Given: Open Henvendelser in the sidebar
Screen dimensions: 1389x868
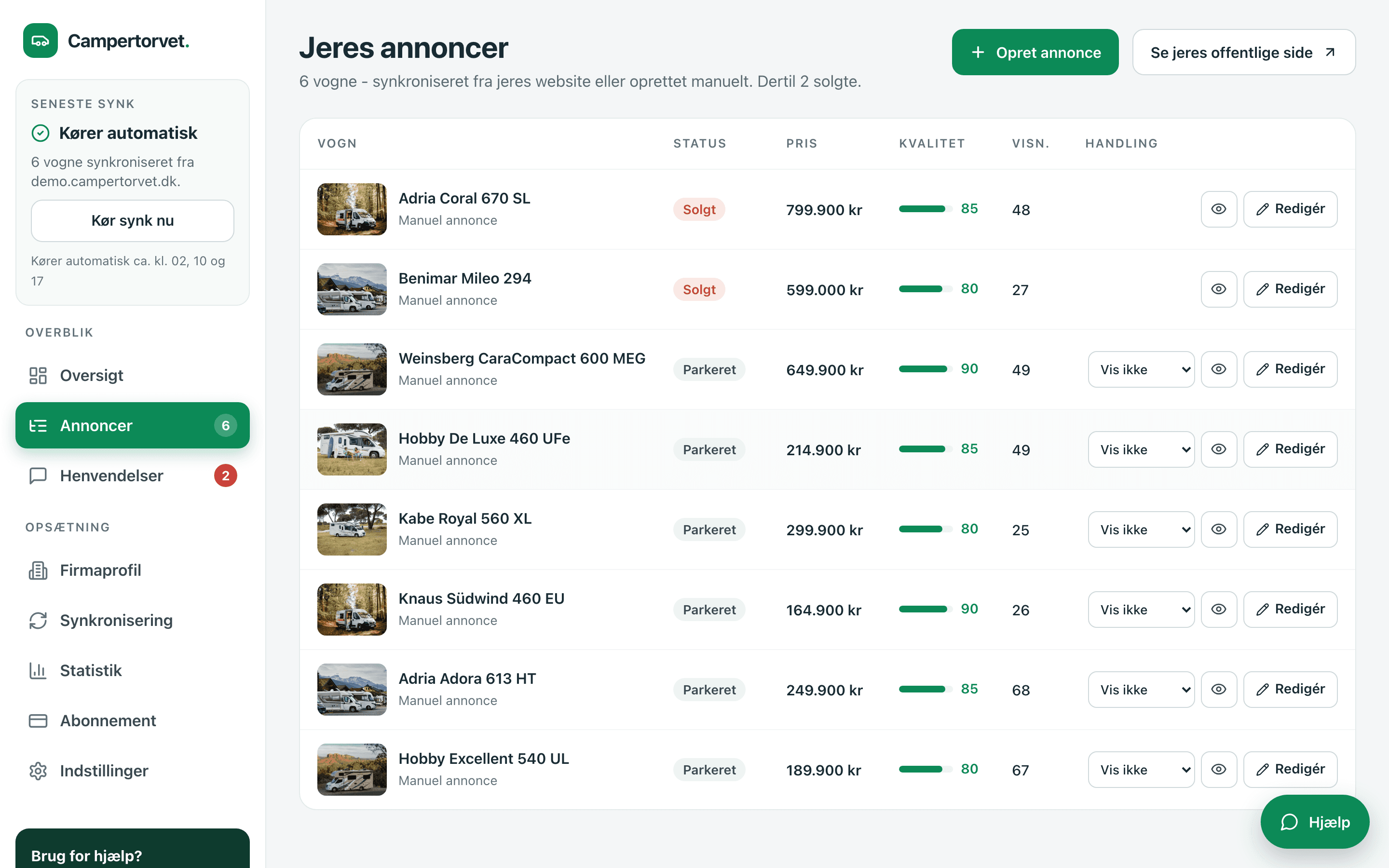Looking at the screenshot, I should pyautogui.click(x=133, y=475).
